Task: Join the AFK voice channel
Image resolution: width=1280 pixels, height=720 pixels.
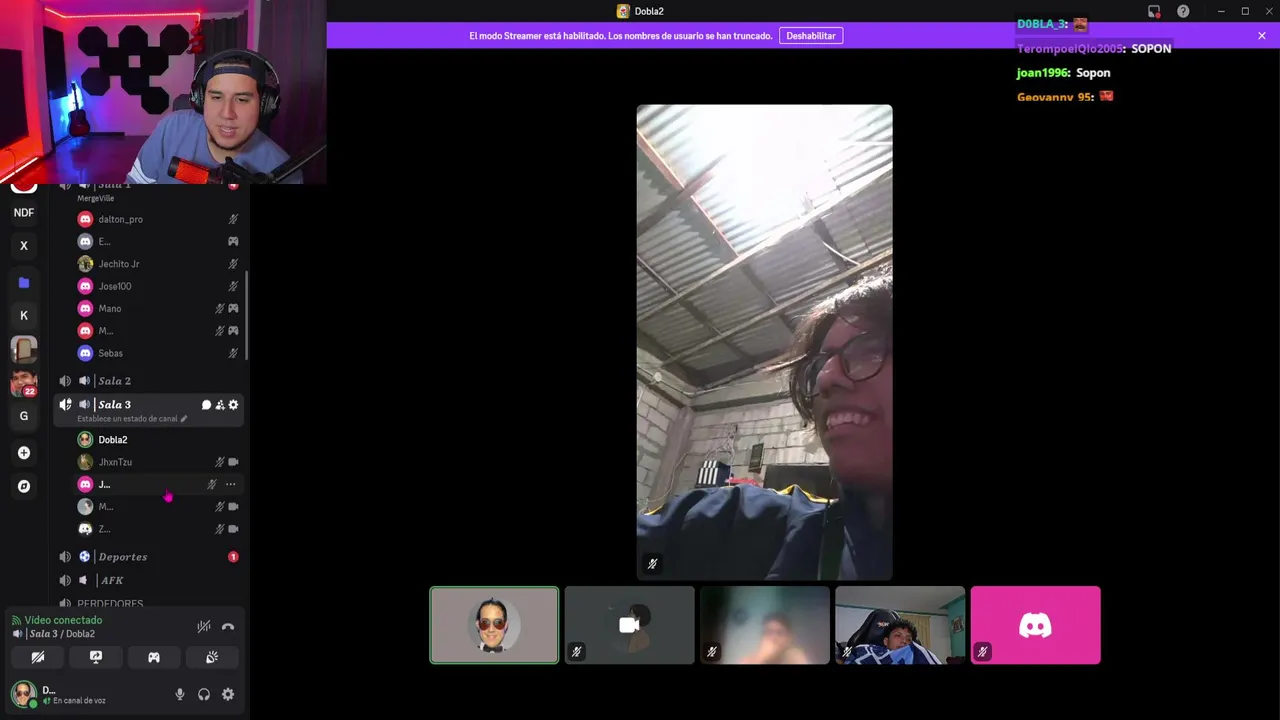Action: [x=148, y=580]
